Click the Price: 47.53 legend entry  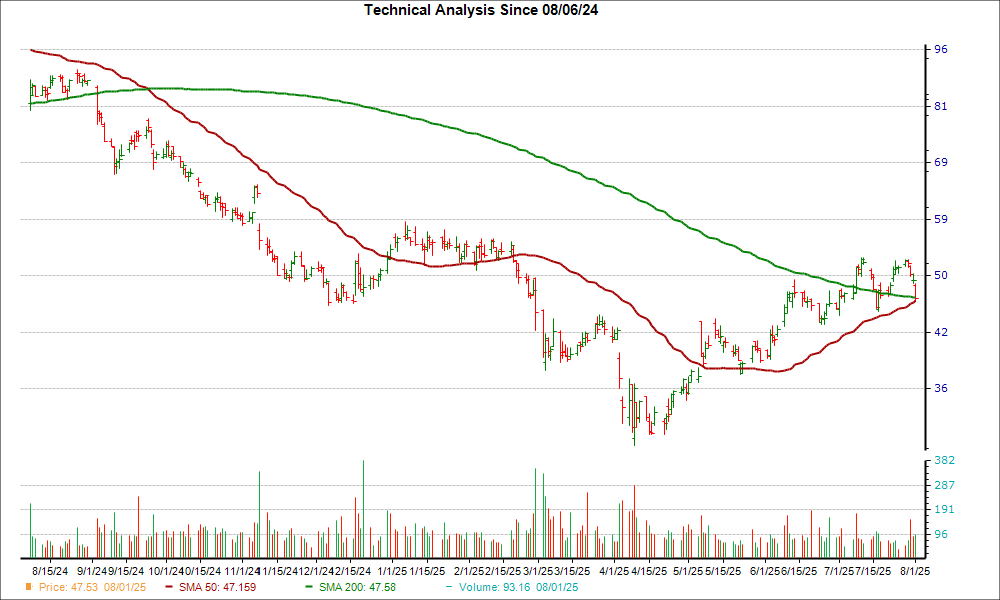click(x=92, y=587)
